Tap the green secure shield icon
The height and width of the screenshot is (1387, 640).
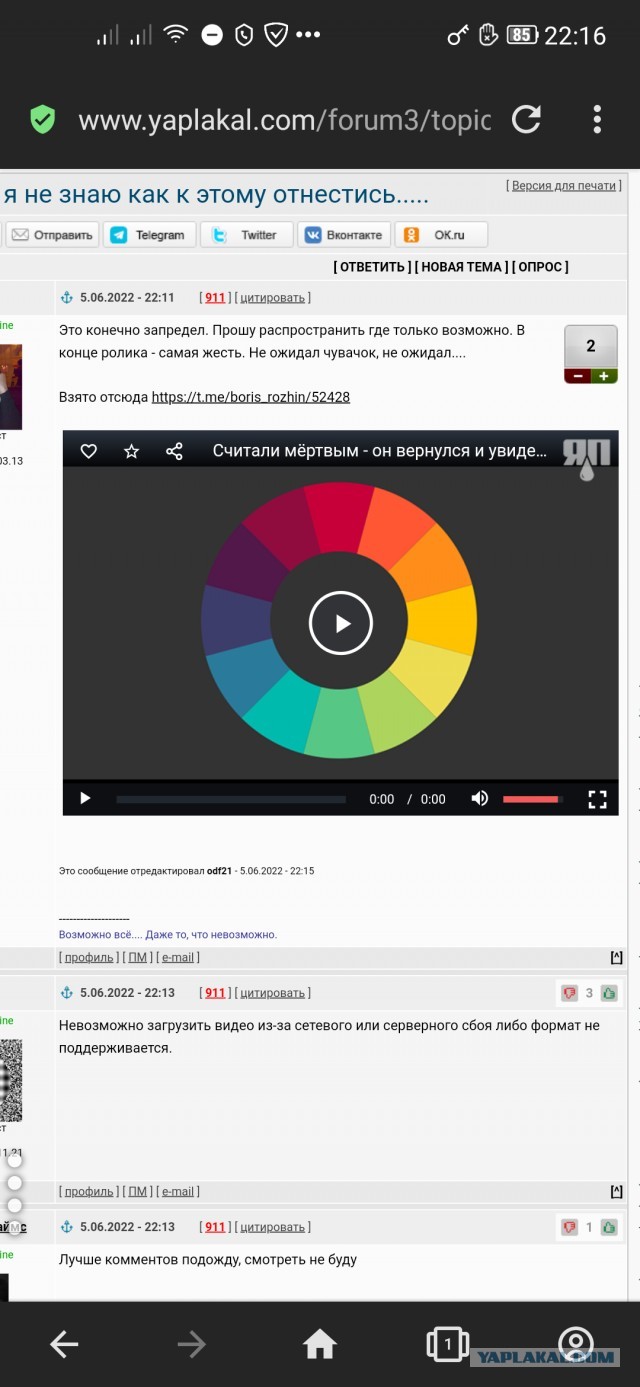tap(42, 120)
